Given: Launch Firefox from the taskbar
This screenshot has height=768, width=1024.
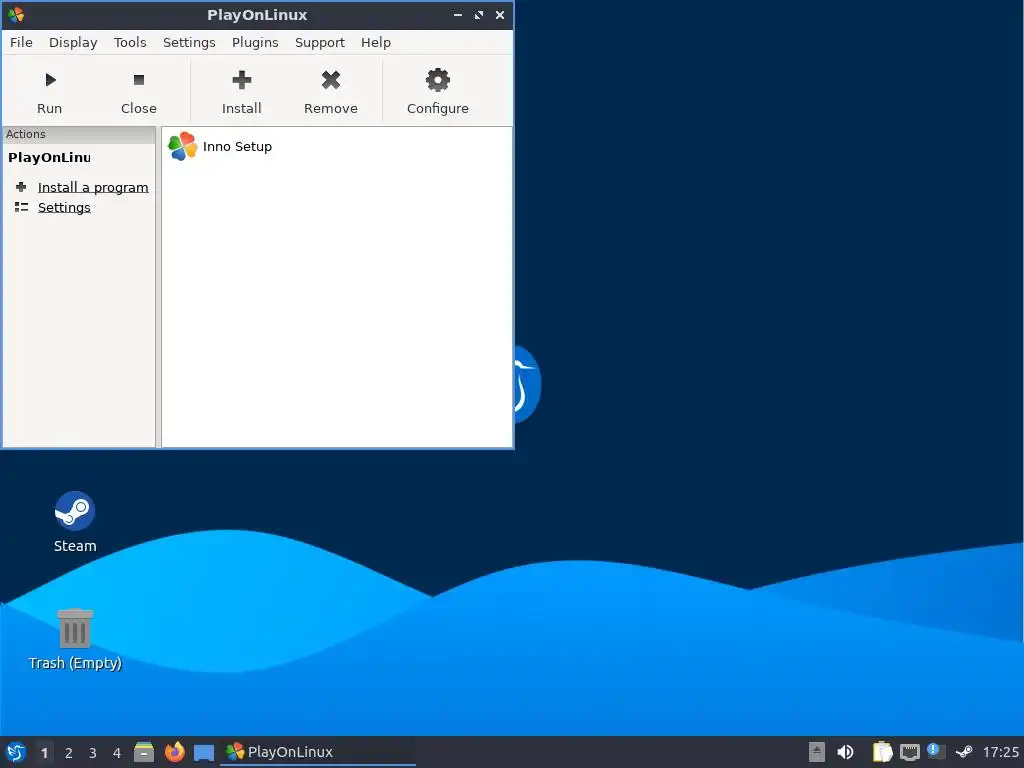Looking at the screenshot, I should point(174,752).
